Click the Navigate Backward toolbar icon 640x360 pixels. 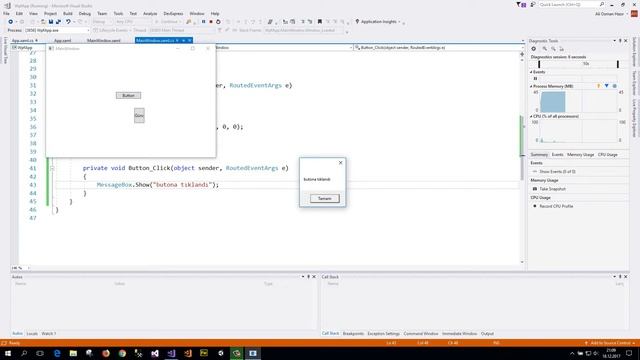11,22
